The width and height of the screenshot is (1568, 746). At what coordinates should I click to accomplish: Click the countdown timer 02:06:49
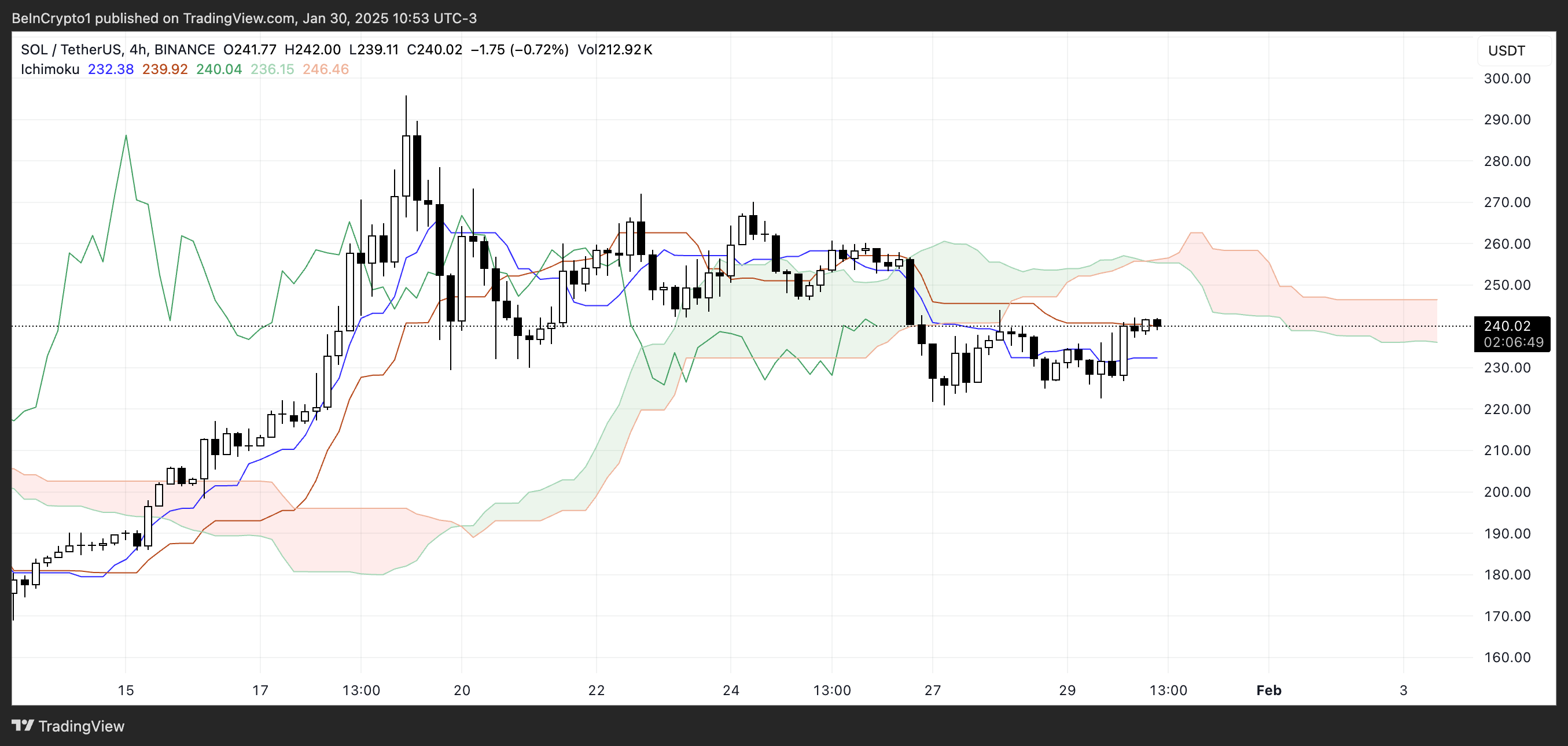[x=1513, y=342]
